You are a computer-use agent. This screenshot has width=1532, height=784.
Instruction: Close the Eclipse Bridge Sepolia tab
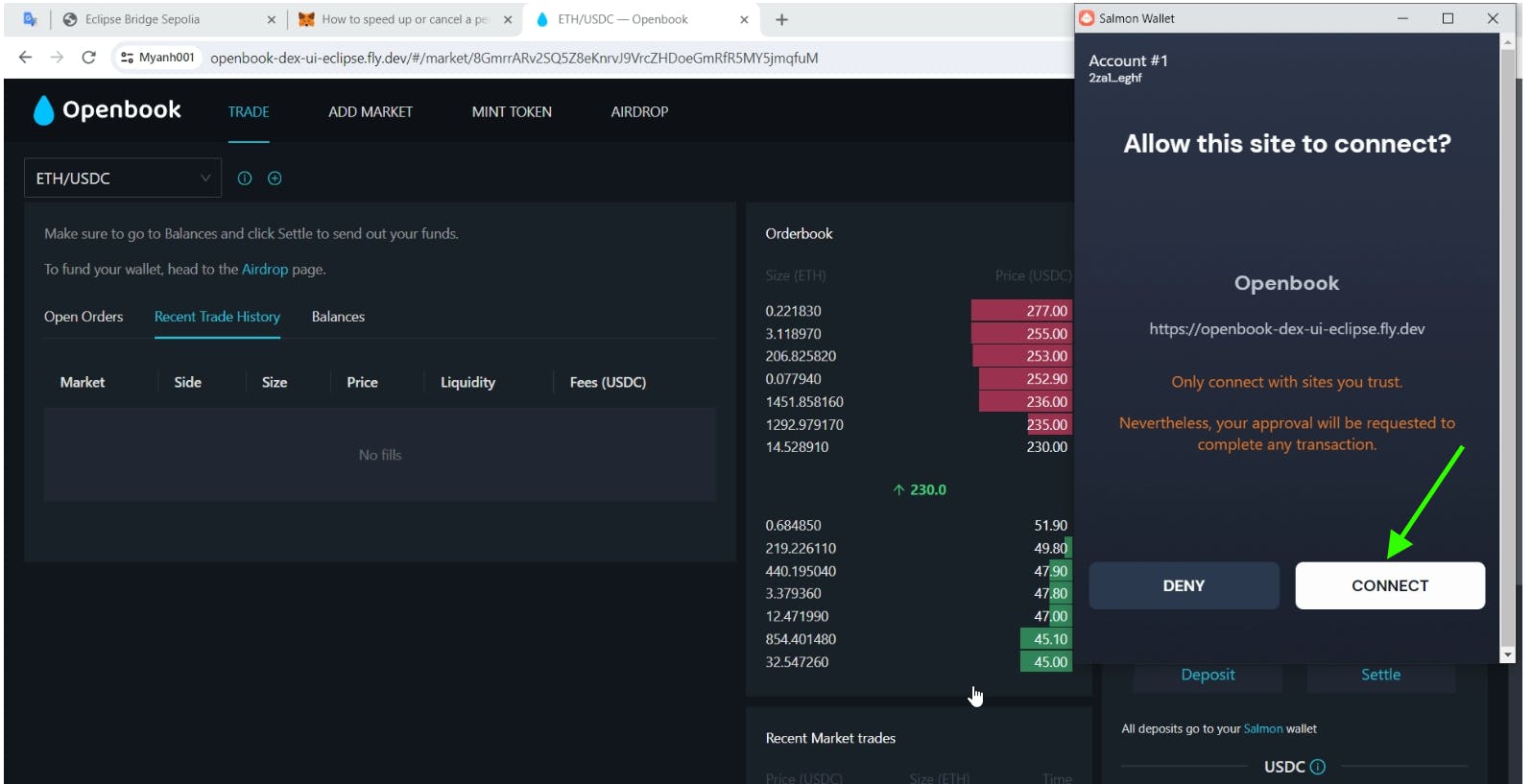tap(271, 19)
